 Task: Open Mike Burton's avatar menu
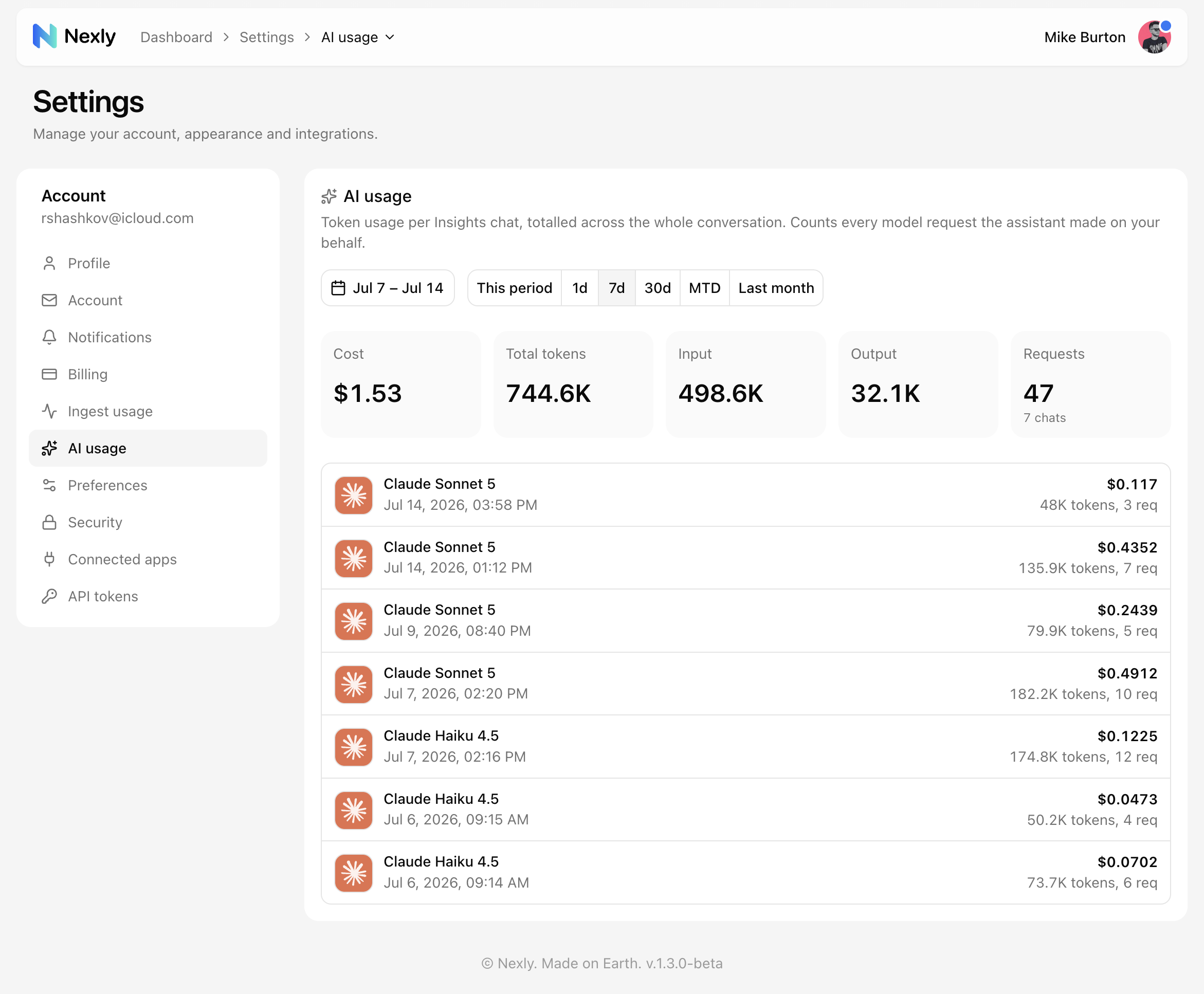[1154, 37]
